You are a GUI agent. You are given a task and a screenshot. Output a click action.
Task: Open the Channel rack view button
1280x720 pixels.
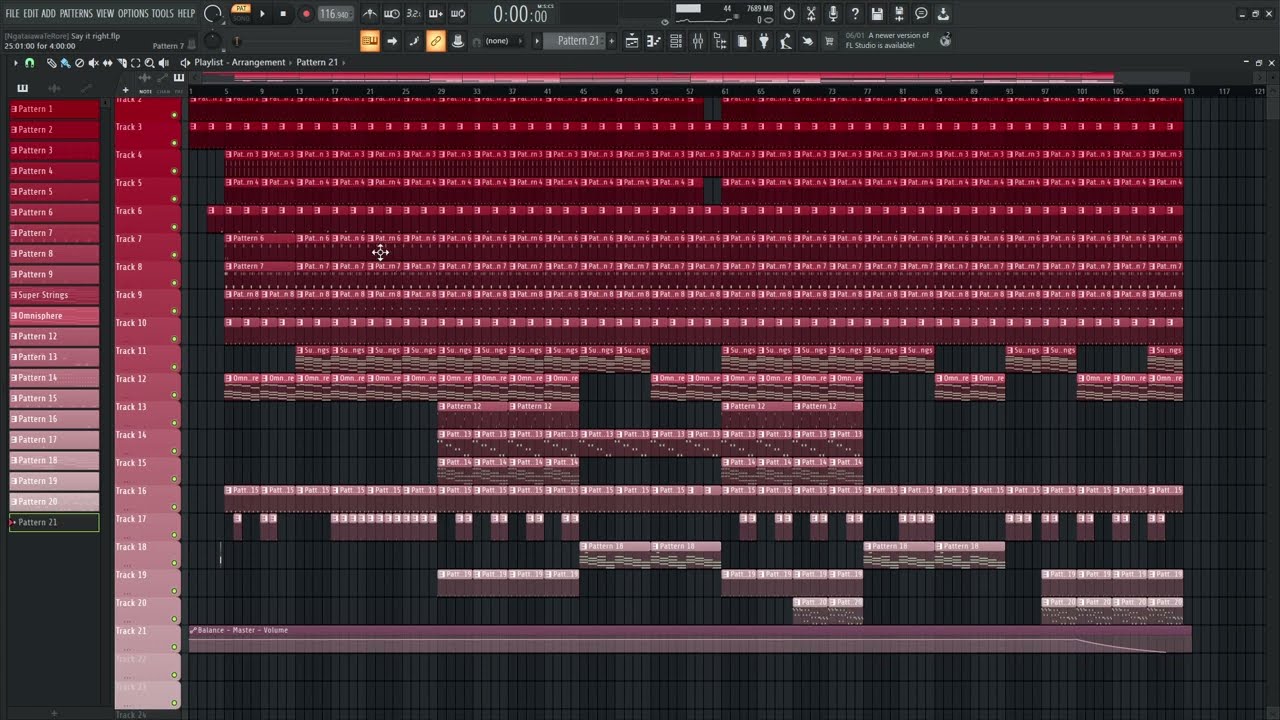(676, 41)
